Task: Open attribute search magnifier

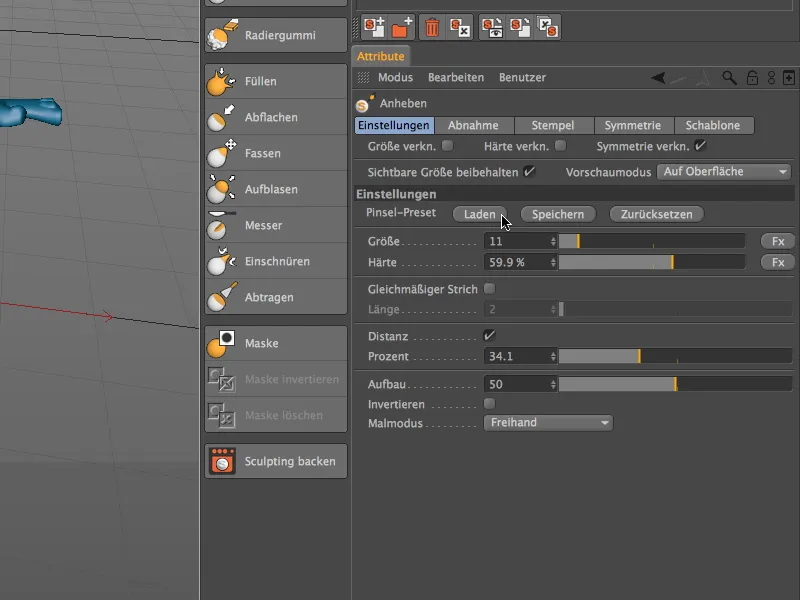Action: [x=730, y=78]
